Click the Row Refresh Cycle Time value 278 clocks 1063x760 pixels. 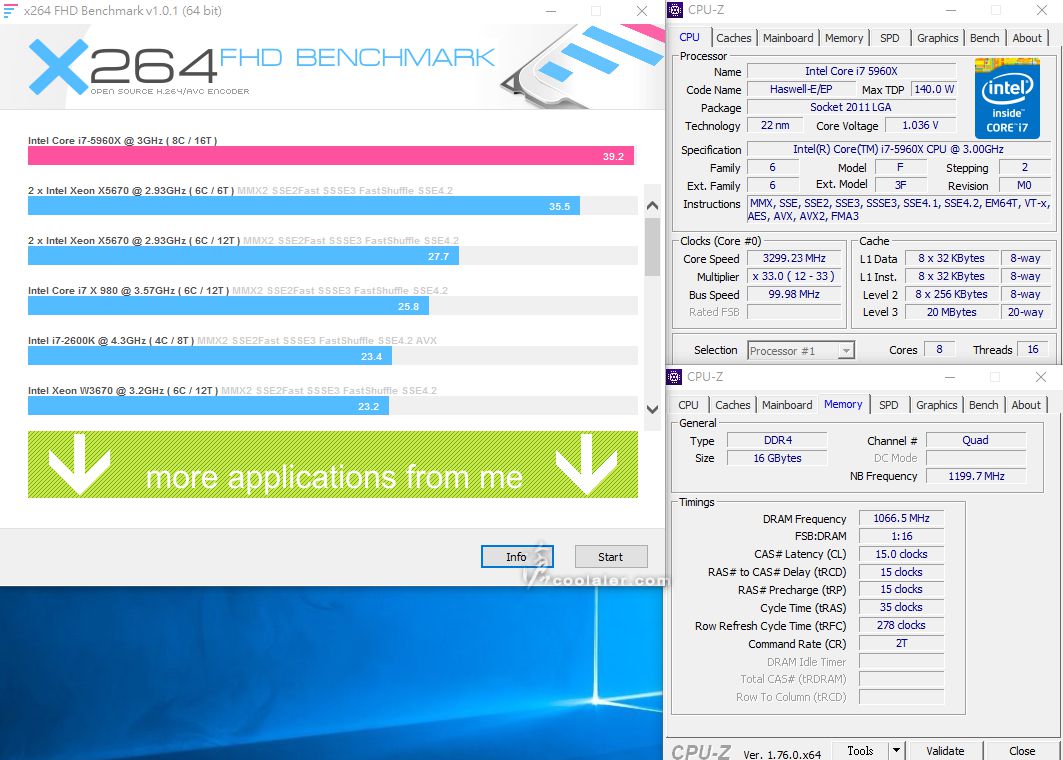(x=901, y=625)
